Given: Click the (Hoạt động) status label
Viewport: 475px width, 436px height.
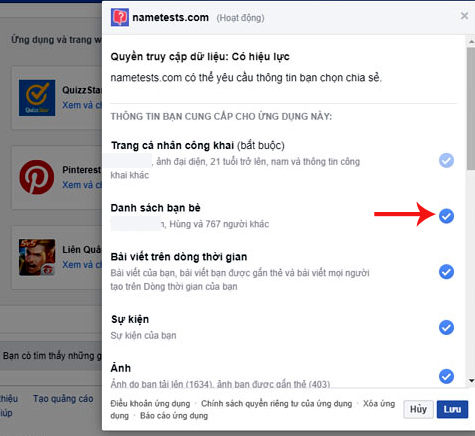Looking at the screenshot, I should pyautogui.click(x=240, y=18).
